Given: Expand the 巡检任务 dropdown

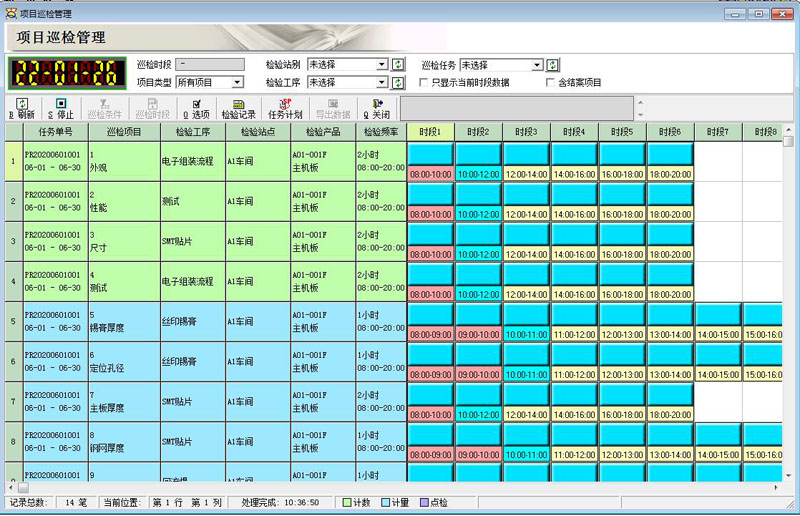Looking at the screenshot, I should [537, 65].
